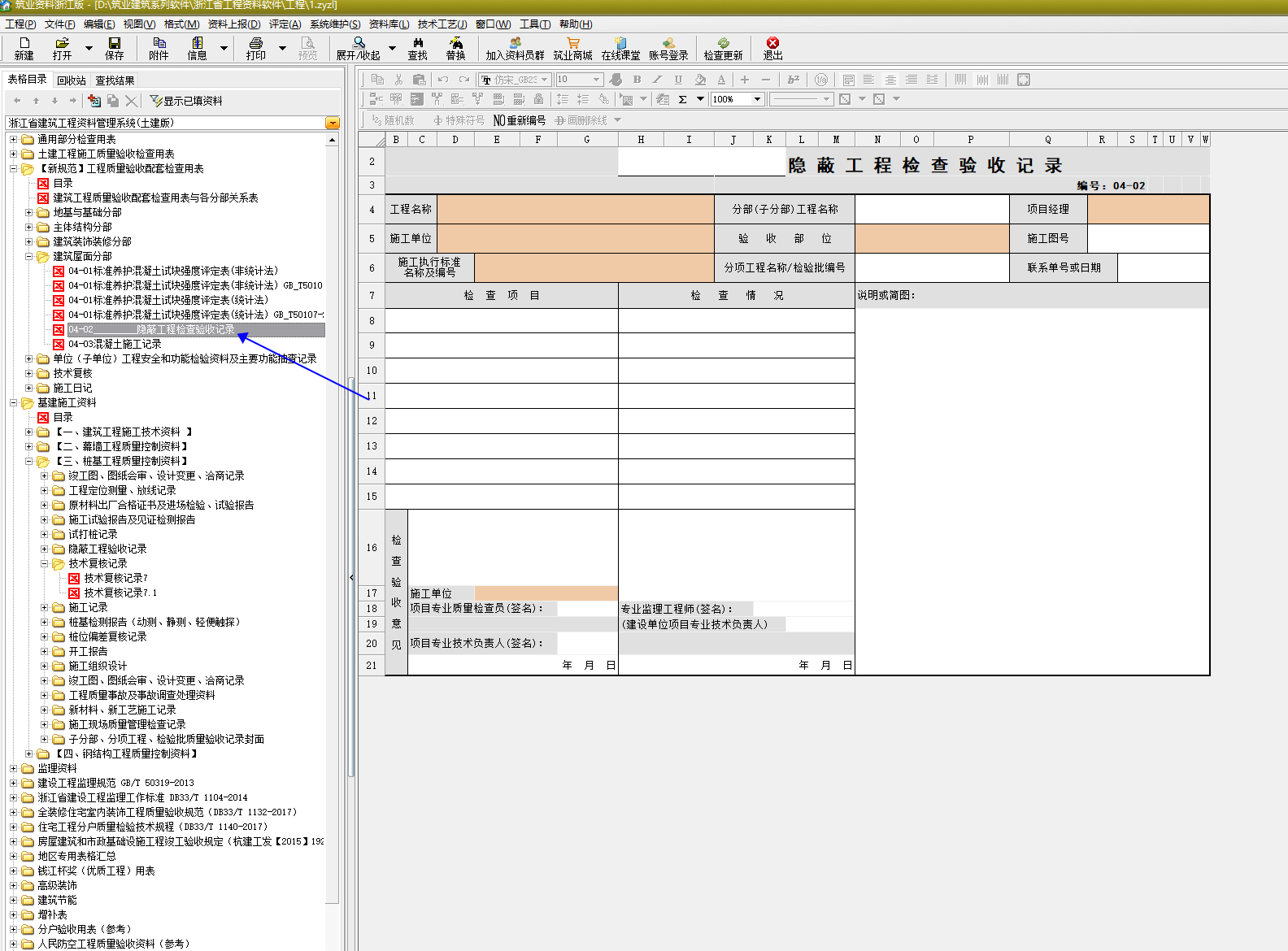The width and height of the screenshot is (1288, 951).
Task: Open the 100% zoom dropdown
Action: pyautogui.click(x=758, y=99)
